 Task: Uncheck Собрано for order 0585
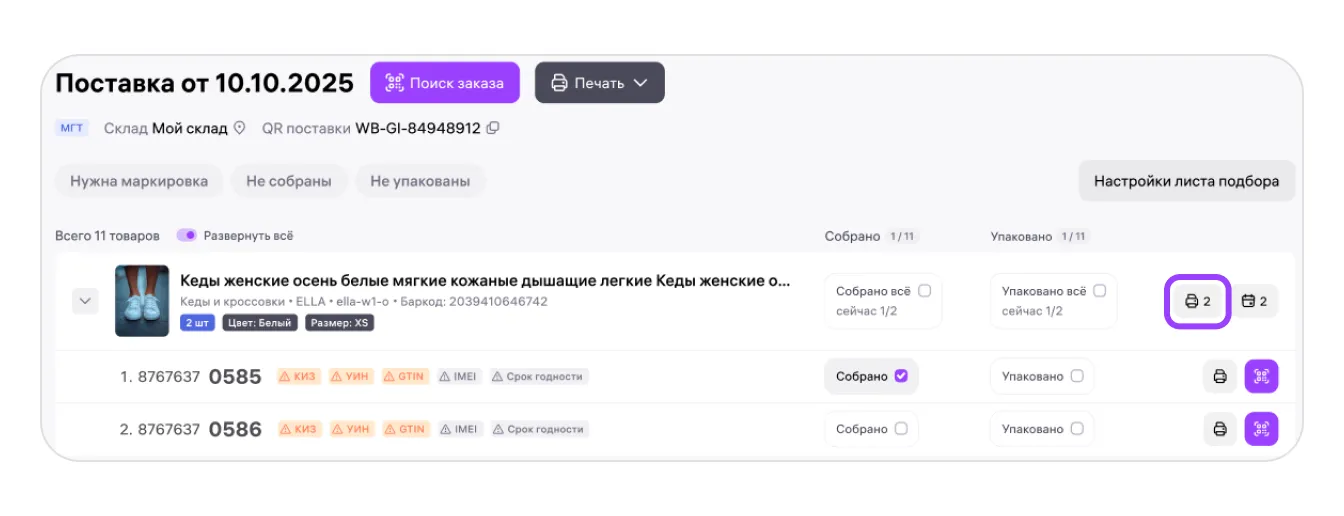[x=901, y=377]
